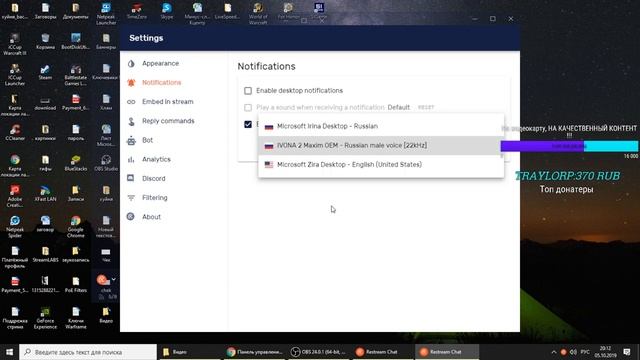
Task: Switch to the Chrome taskbar button
Action: [x=255, y=352]
